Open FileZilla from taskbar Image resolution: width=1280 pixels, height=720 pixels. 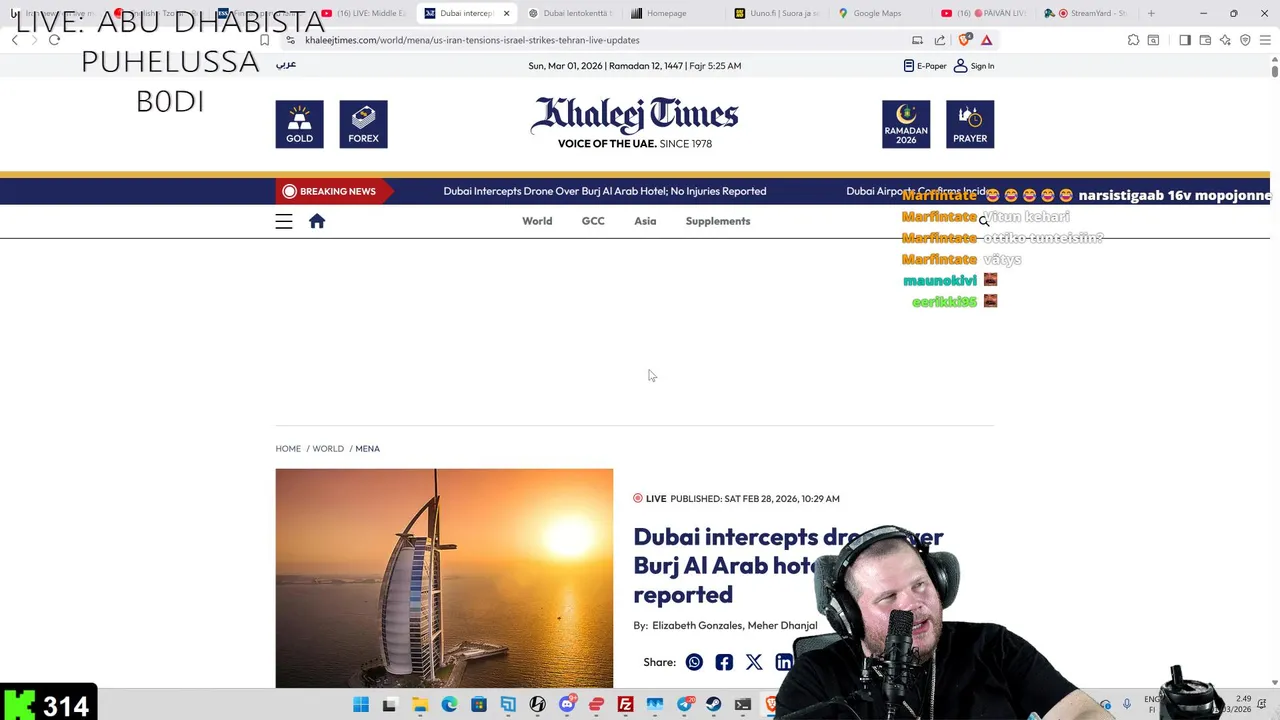625,705
